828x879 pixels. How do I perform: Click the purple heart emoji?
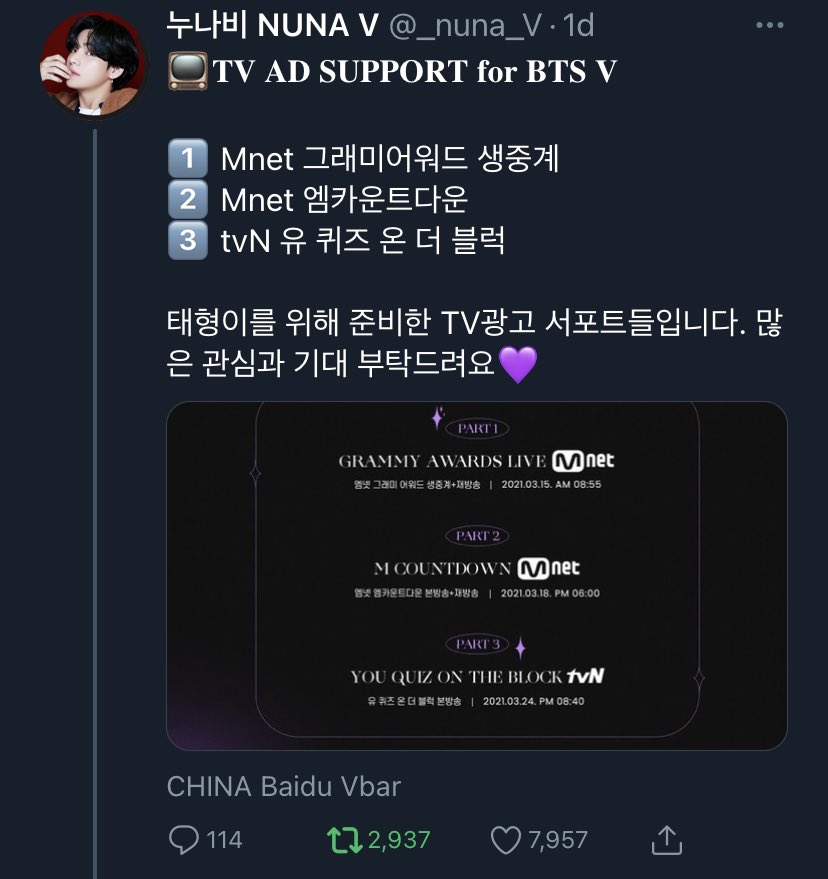(517, 364)
